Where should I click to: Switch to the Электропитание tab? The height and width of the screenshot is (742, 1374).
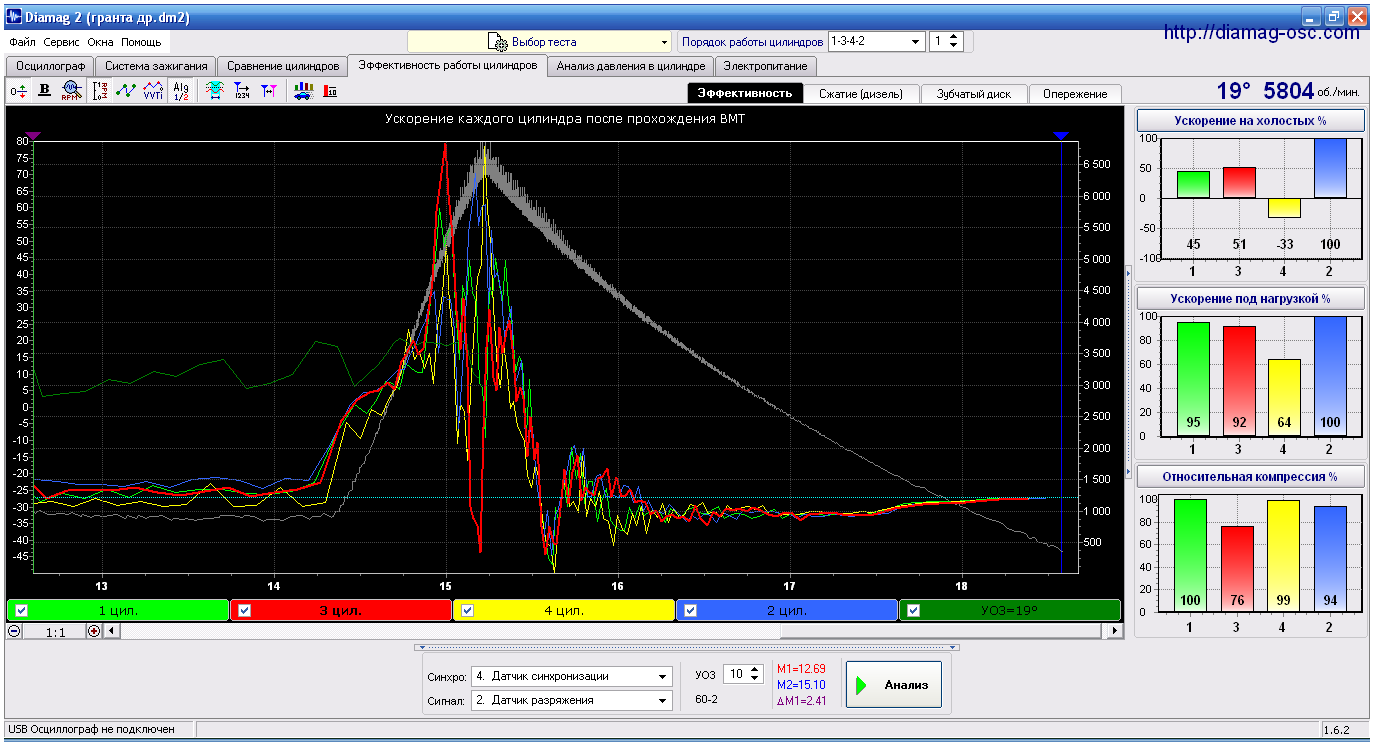point(766,66)
